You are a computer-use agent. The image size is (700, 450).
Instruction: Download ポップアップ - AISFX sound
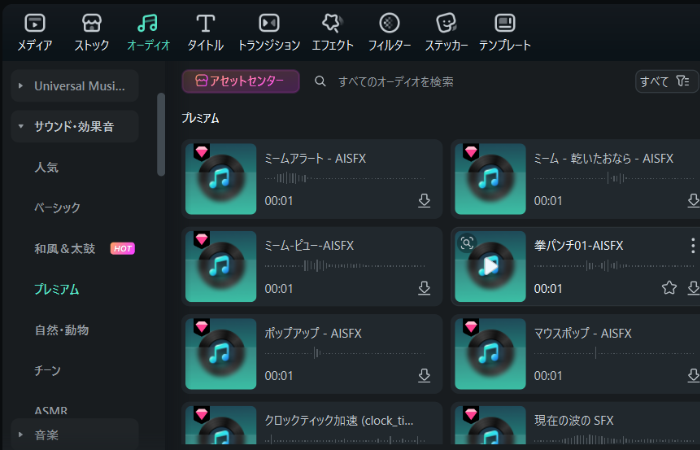click(x=424, y=376)
